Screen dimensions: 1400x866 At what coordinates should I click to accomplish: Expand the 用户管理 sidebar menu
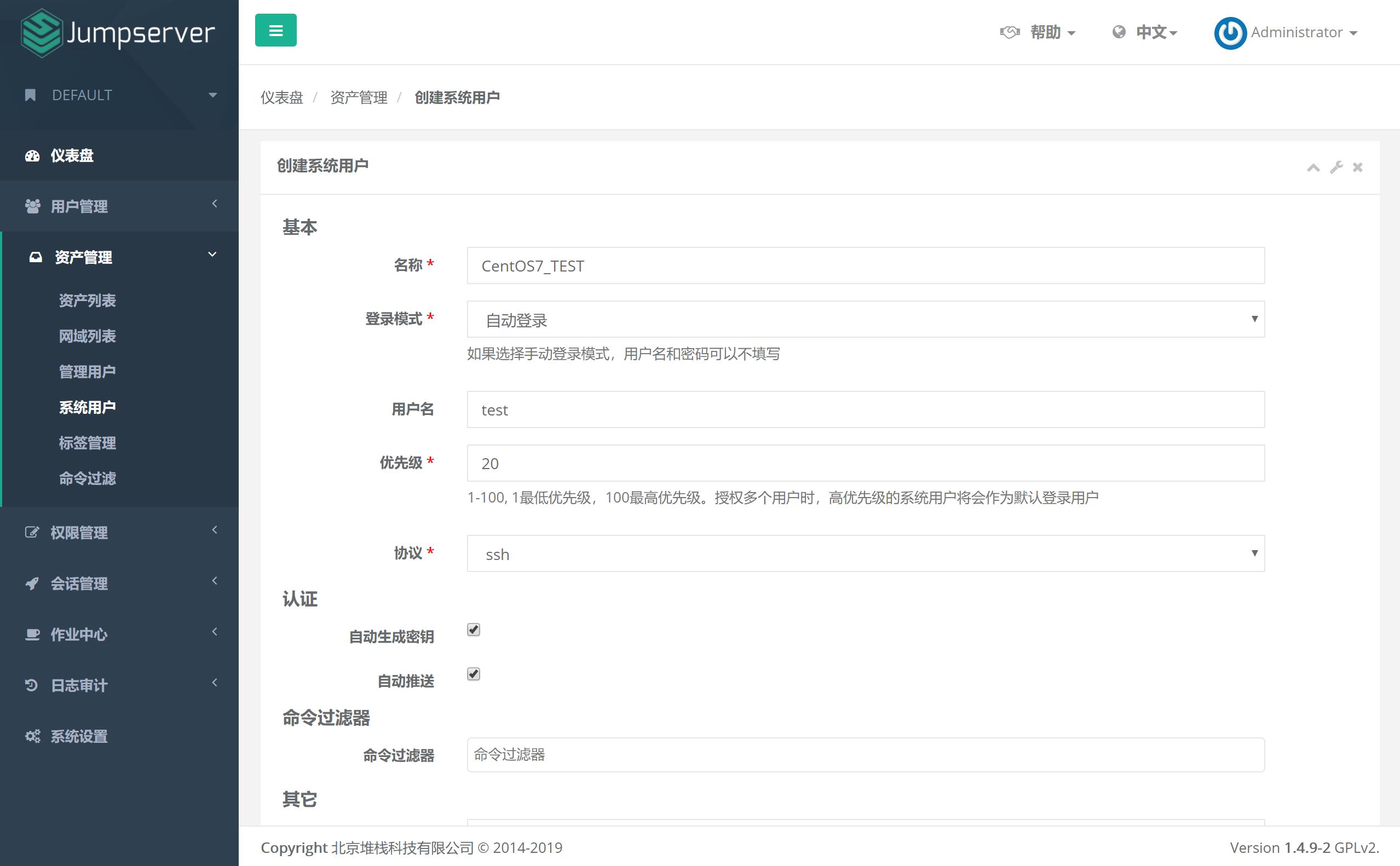click(x=119, y=206)
